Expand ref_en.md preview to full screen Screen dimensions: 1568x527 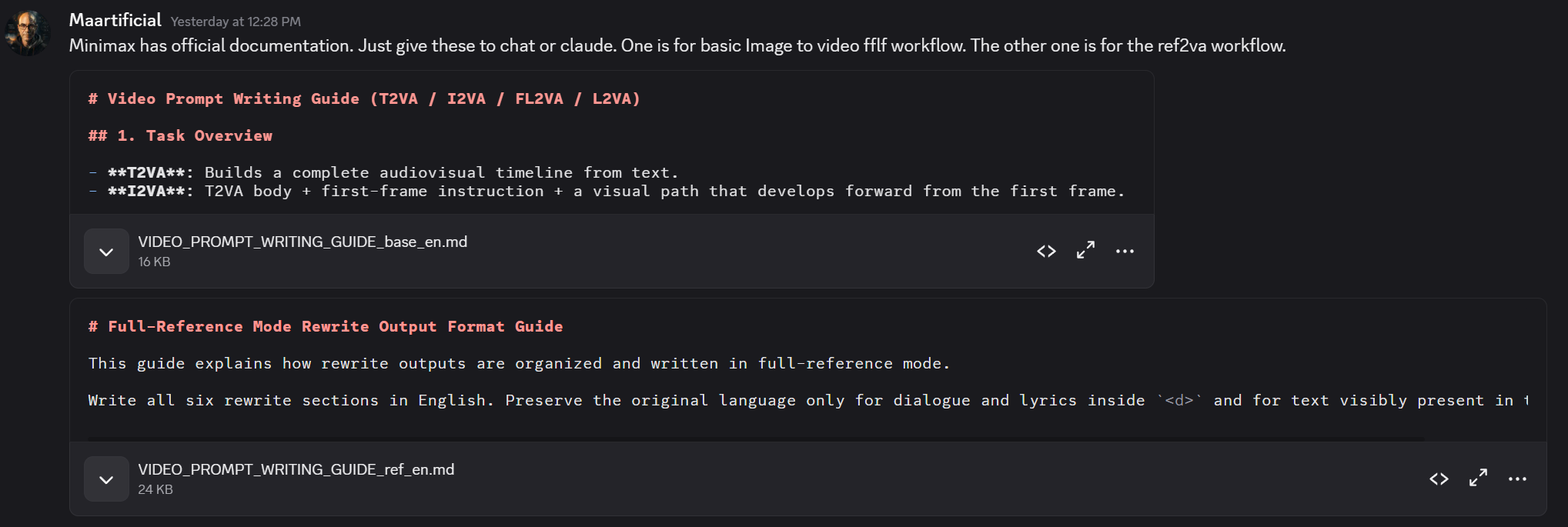1478,479
